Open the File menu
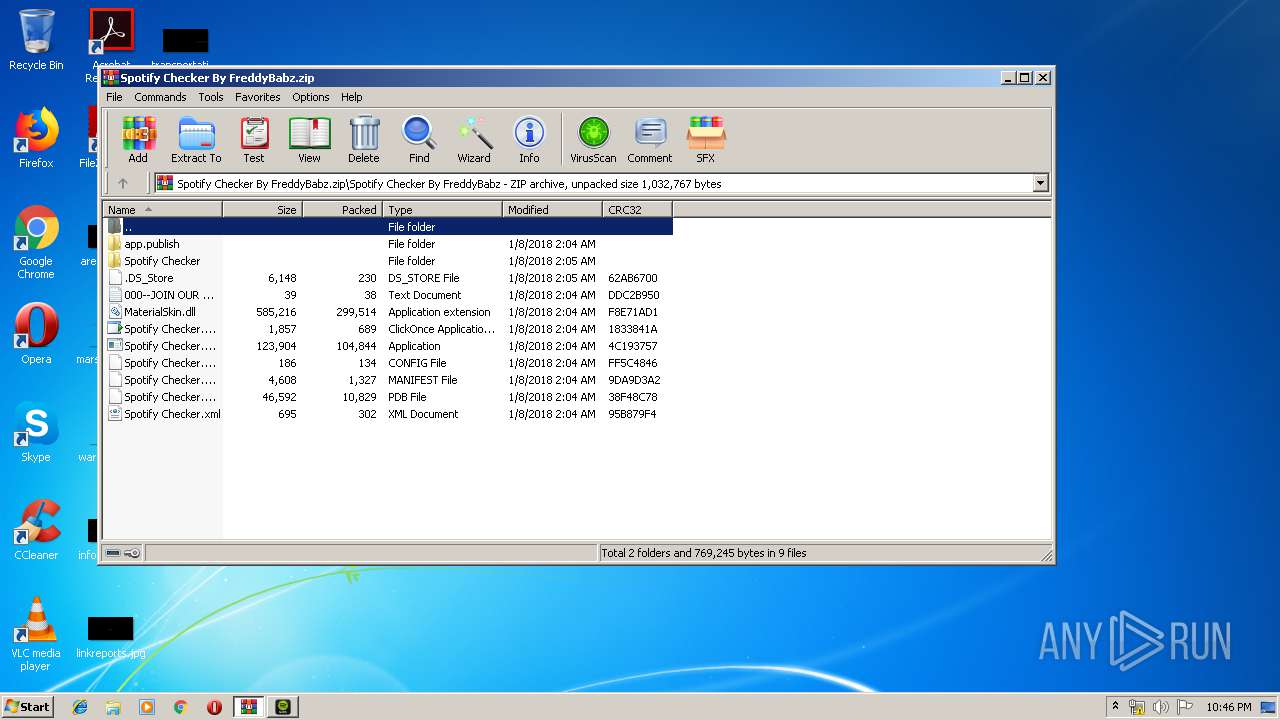 point(114,97)
